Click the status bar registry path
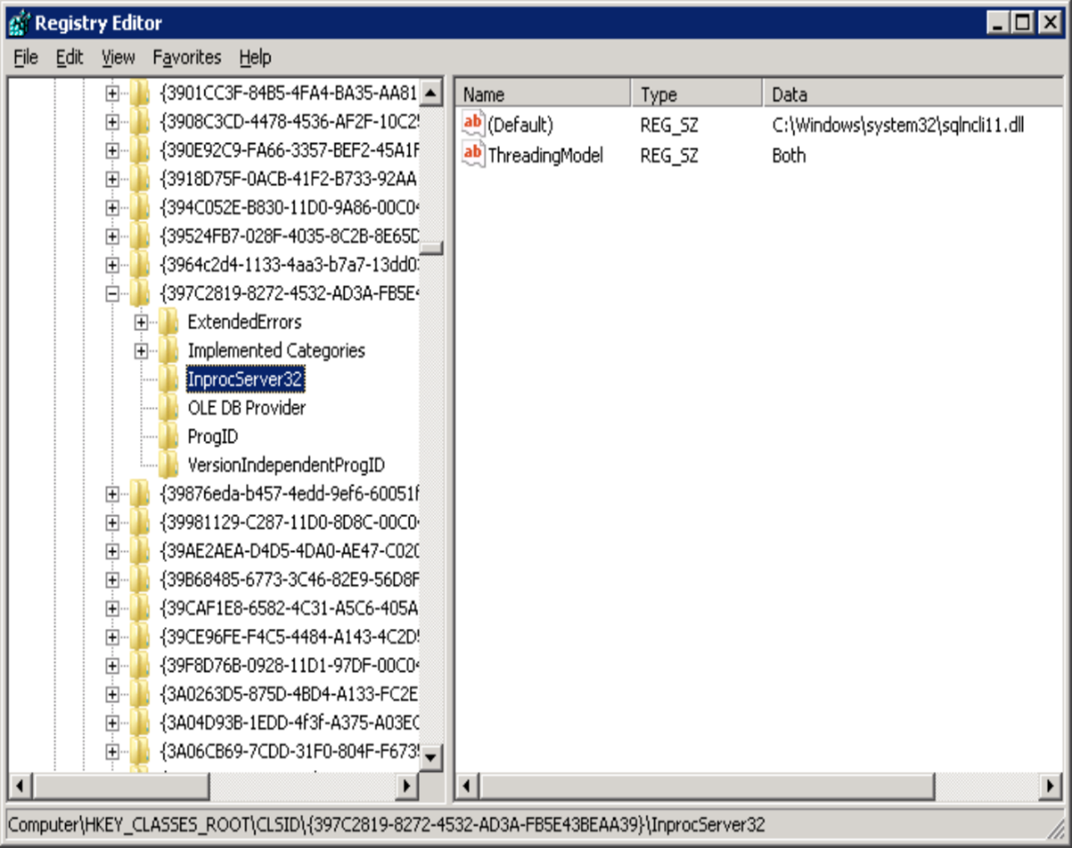This screenshot has width=1072, height=848. [386, 825]
